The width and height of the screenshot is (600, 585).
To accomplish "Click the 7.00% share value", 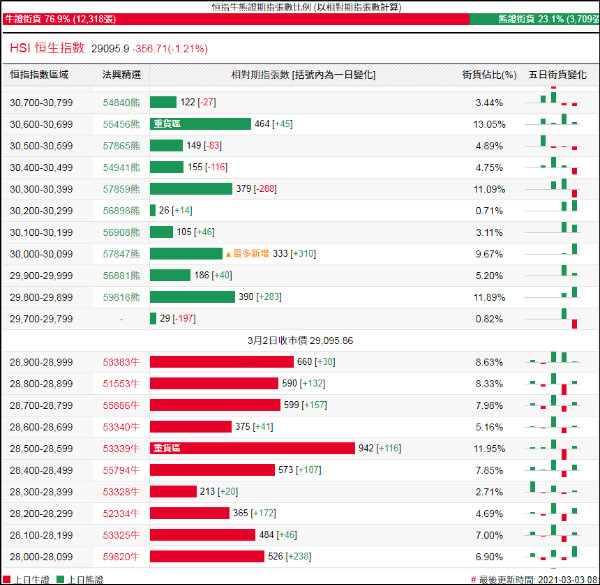I will [489, 535].
